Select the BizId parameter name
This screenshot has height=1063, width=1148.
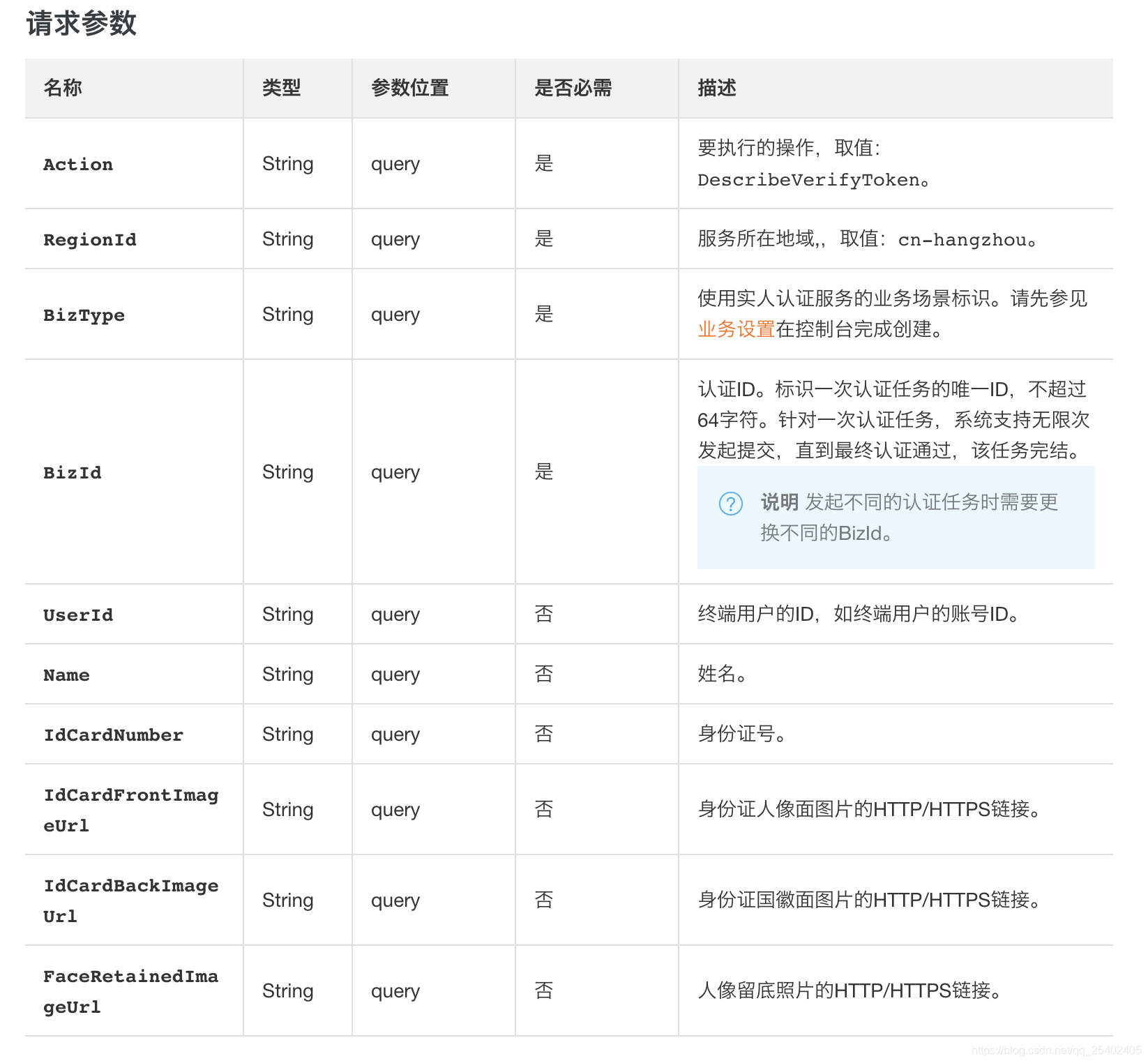click(73, 473)
